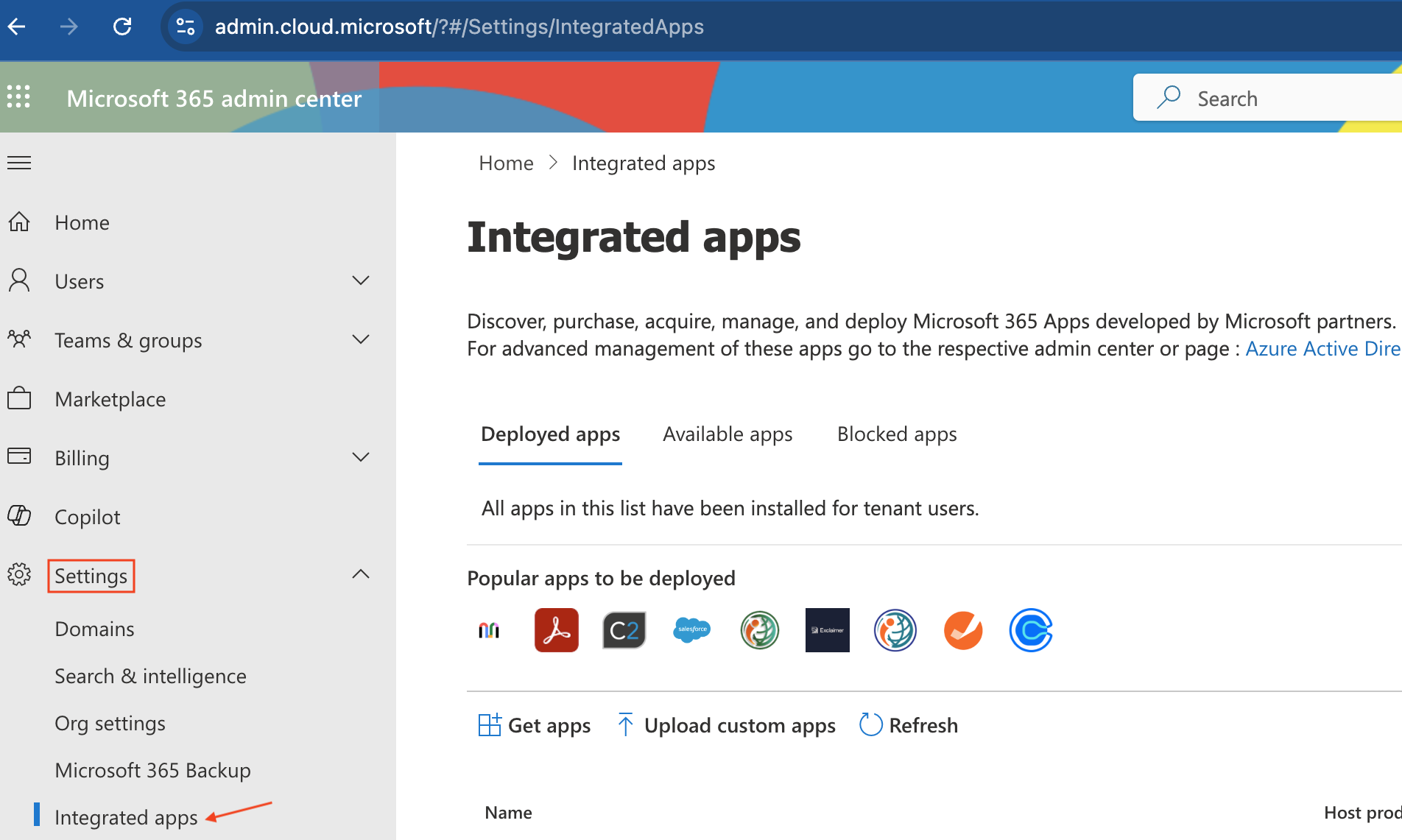
Task: Click the browser forward arrow
Action: tap(69, 27)
